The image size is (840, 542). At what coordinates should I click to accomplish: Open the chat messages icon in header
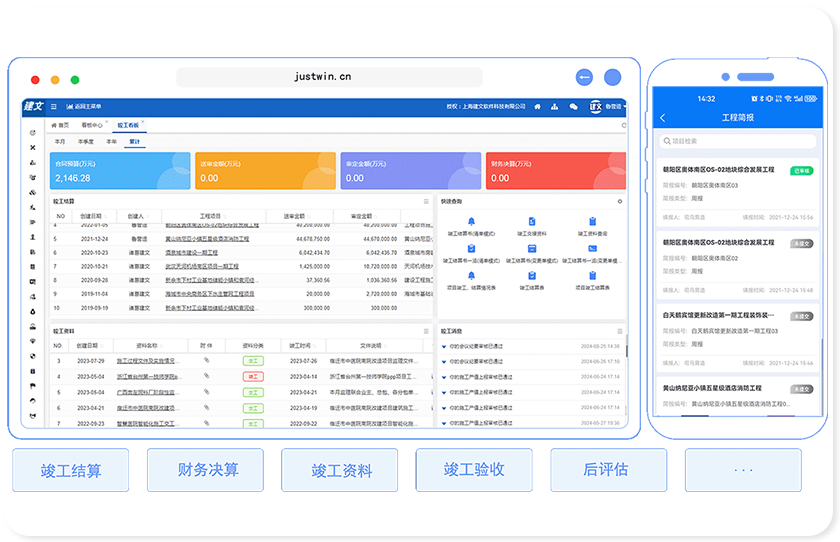pyautogui.click(x=573, y=106)
